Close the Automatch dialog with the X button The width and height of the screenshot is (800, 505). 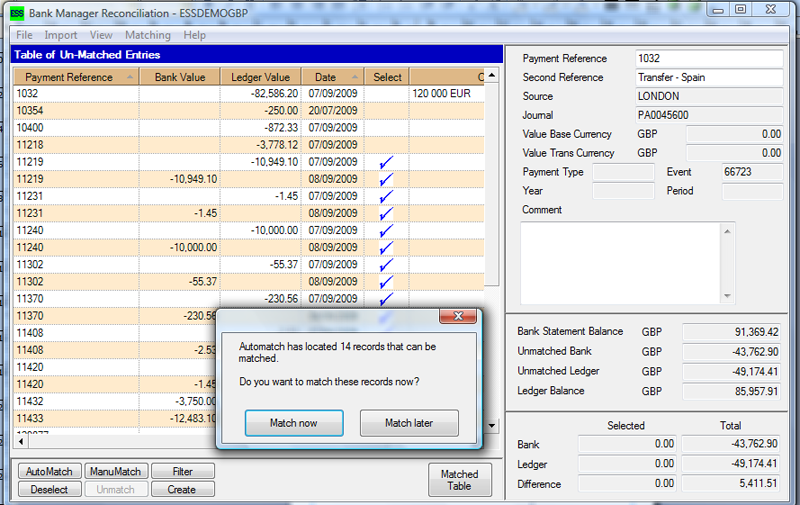(x=458, y=316)
